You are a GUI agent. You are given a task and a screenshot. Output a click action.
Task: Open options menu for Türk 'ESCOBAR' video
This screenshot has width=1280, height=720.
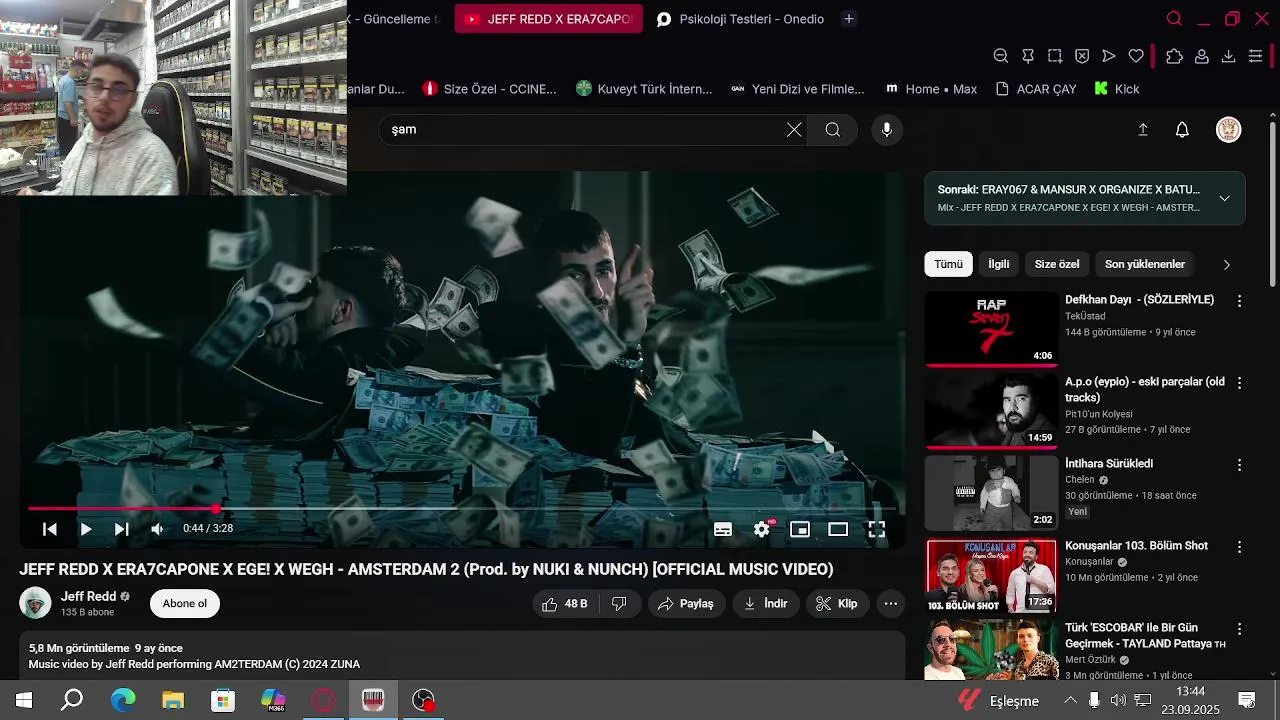click(1240, 629)
